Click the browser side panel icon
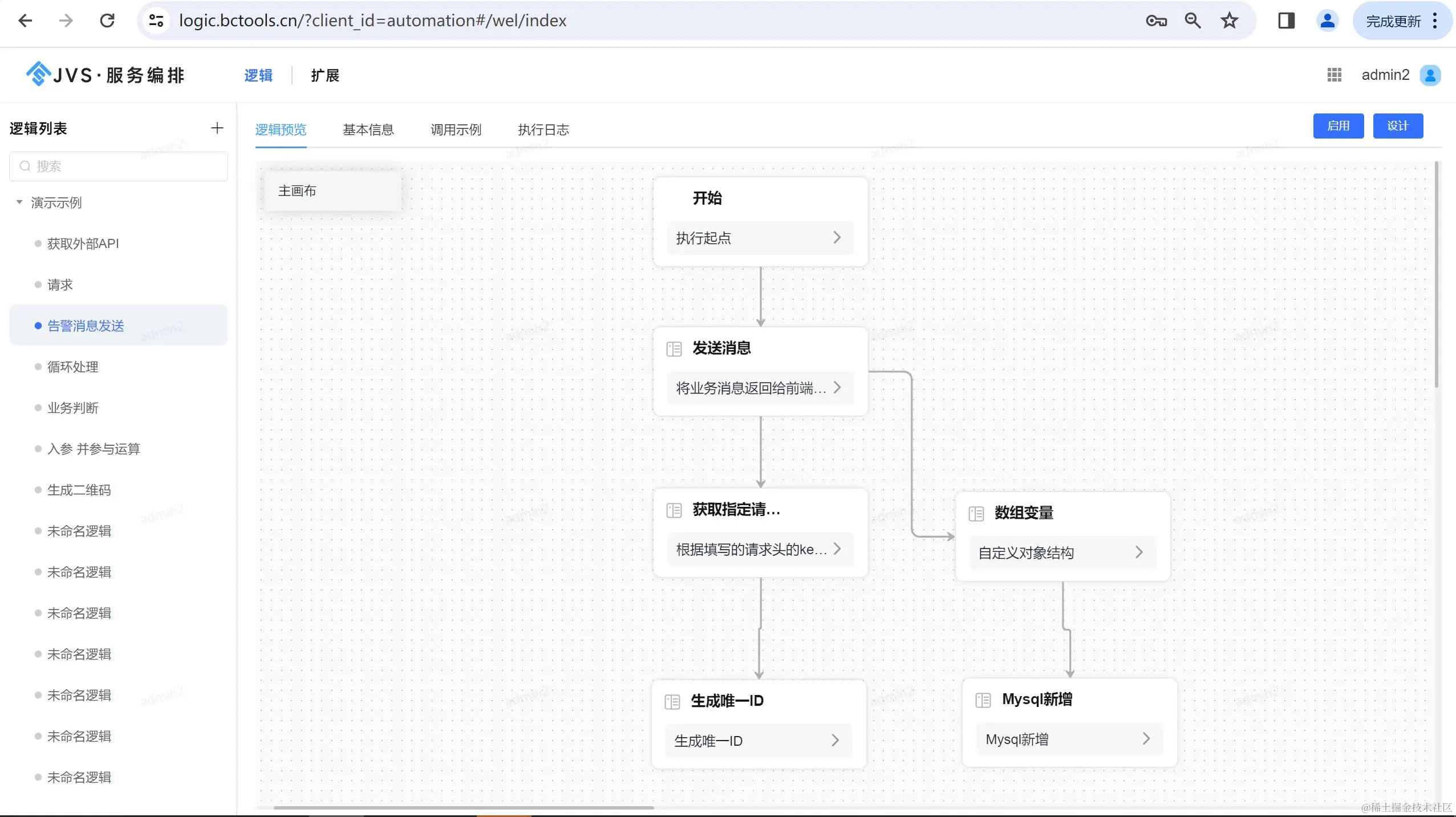This screenshot has height=817, width=1456. [x=1286, y=21]
